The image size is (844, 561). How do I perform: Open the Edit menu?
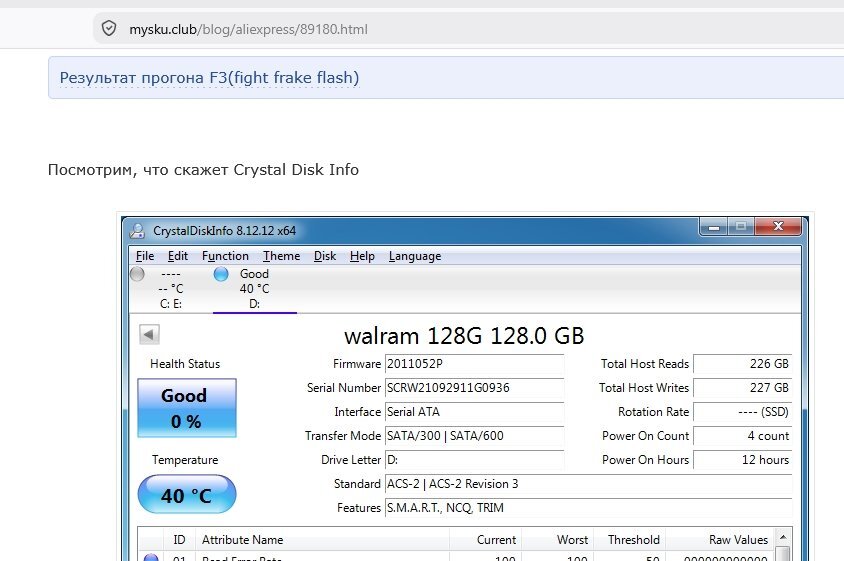click(x=178, y=256)
